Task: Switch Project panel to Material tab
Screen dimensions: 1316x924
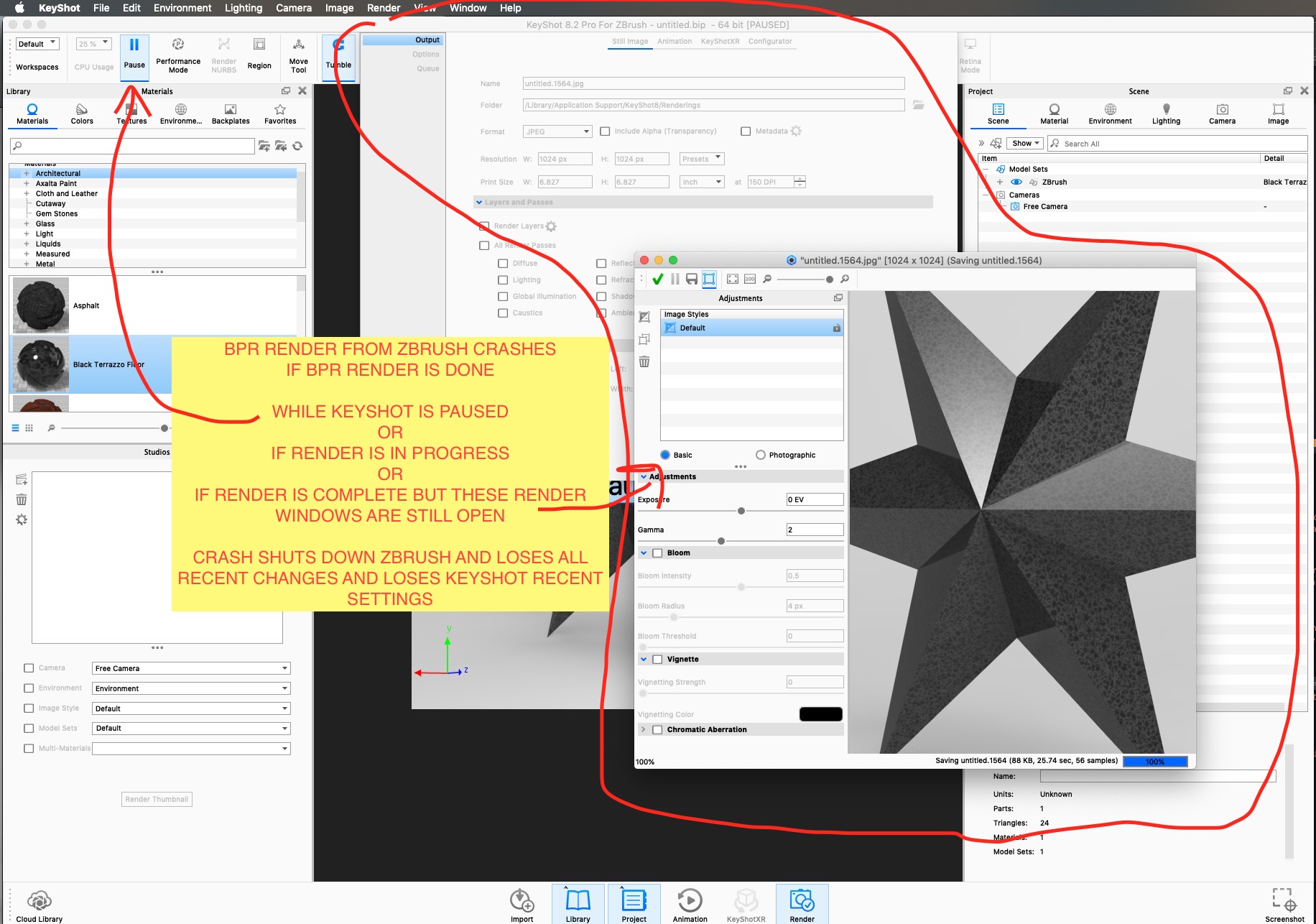Action: coord(1054,114)
